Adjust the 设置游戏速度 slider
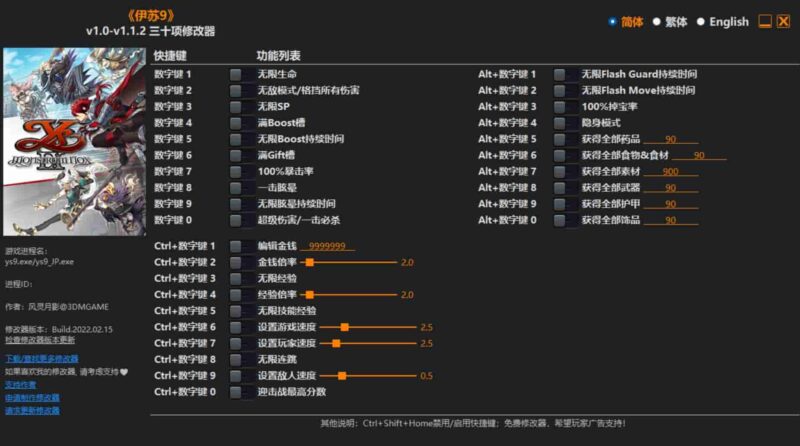Viewport: 800px width, 446px height. (x=345, y=327)
